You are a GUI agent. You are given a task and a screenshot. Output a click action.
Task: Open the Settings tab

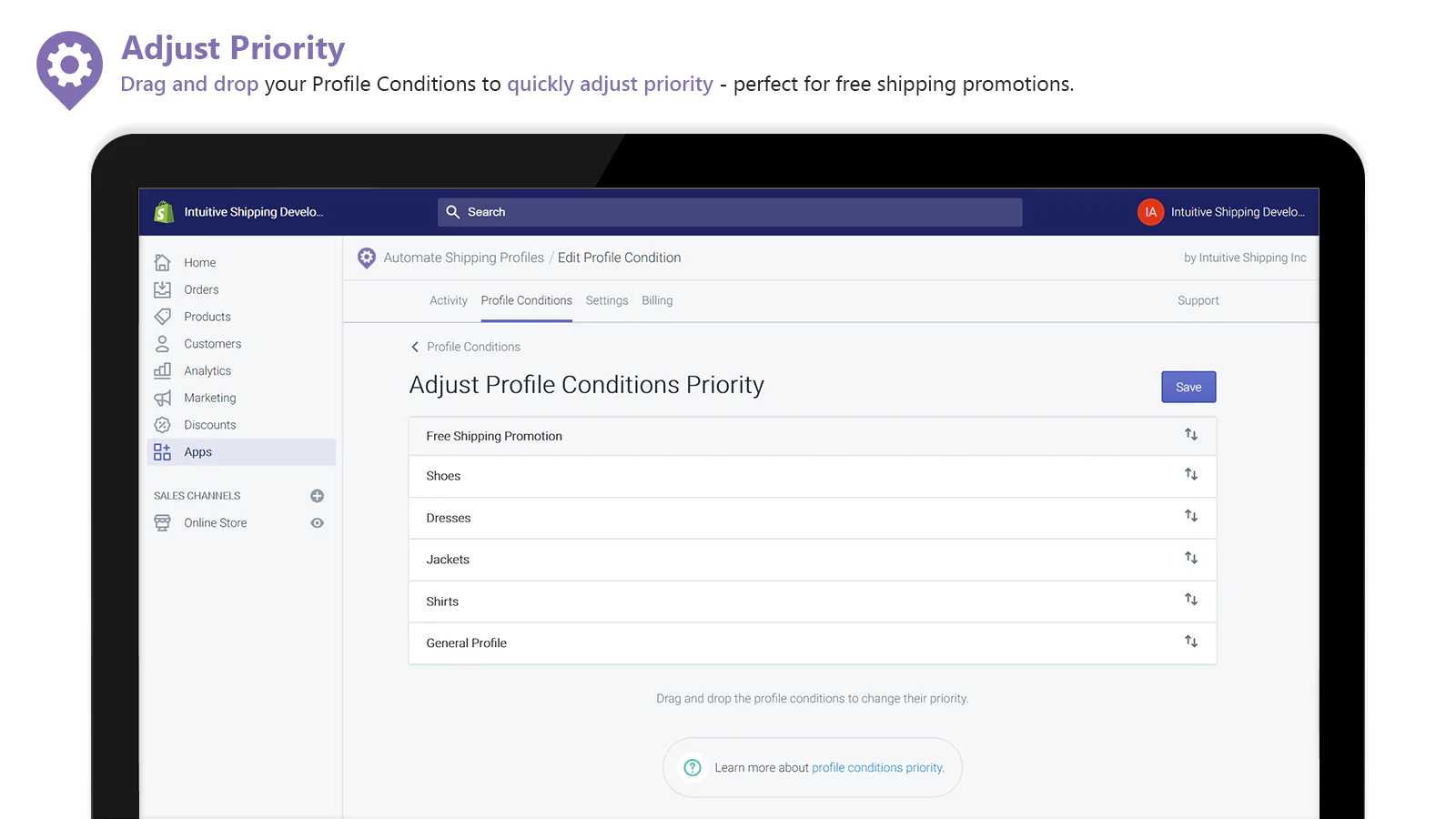tap(607, 300)
